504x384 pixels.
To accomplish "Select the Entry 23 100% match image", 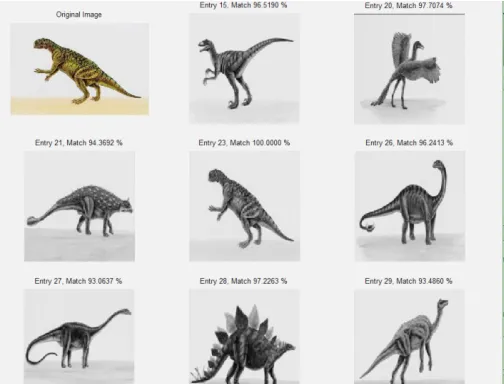I will click(245, 206).
